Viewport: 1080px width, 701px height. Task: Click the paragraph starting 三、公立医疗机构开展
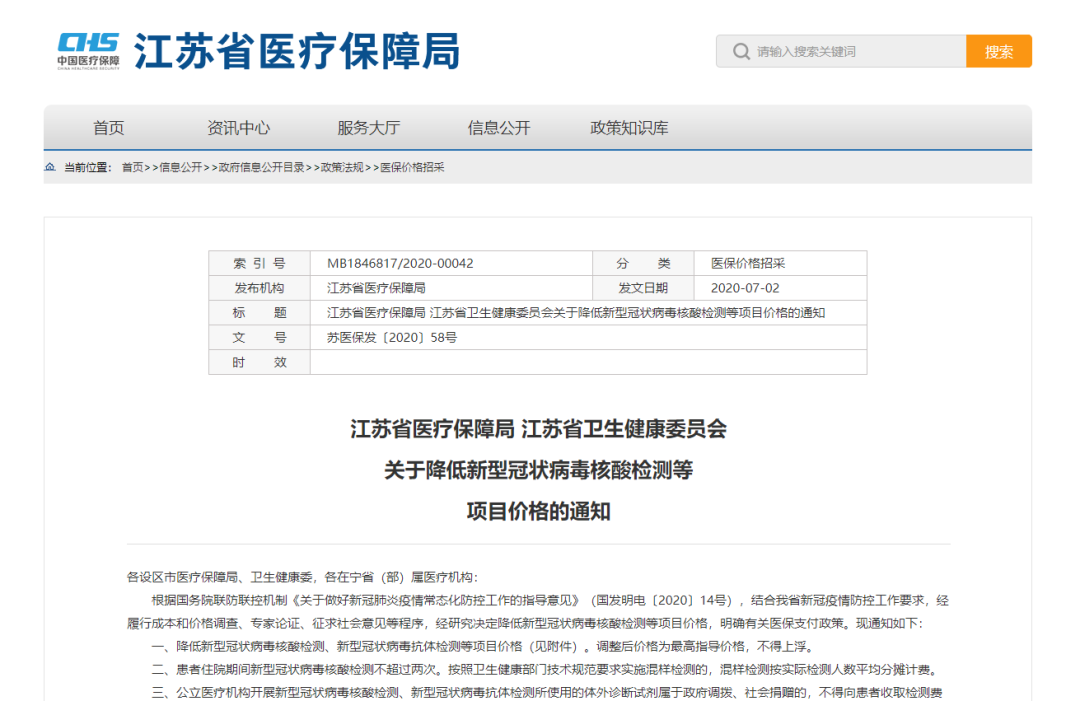547,693
